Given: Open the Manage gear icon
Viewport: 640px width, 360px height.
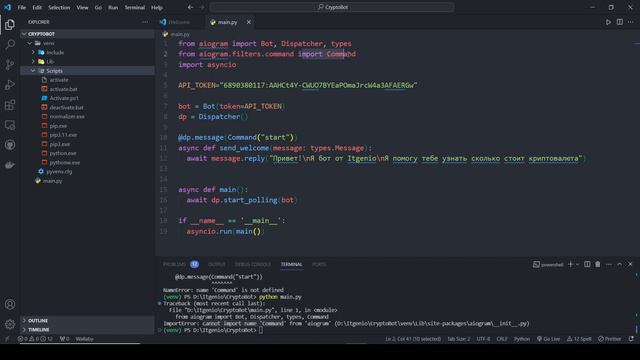Looking at the screenshot, I should click(x=10, y=324).
